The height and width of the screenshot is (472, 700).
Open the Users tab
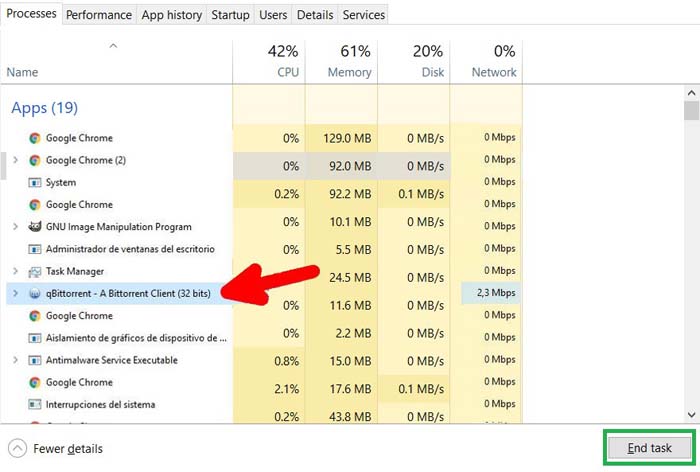pos(273,15)
